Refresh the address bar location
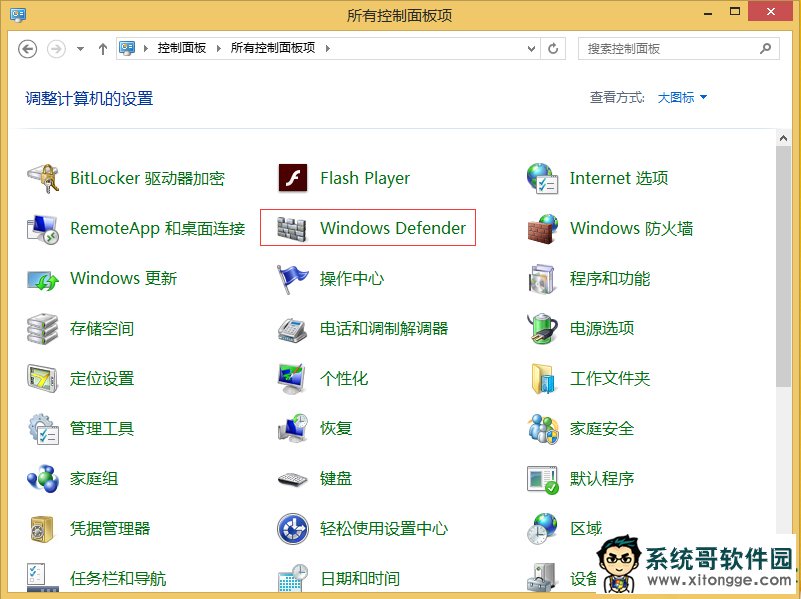The height and width of the screenshot is (599, 801). pyautogui.click(x=553, y=49)
